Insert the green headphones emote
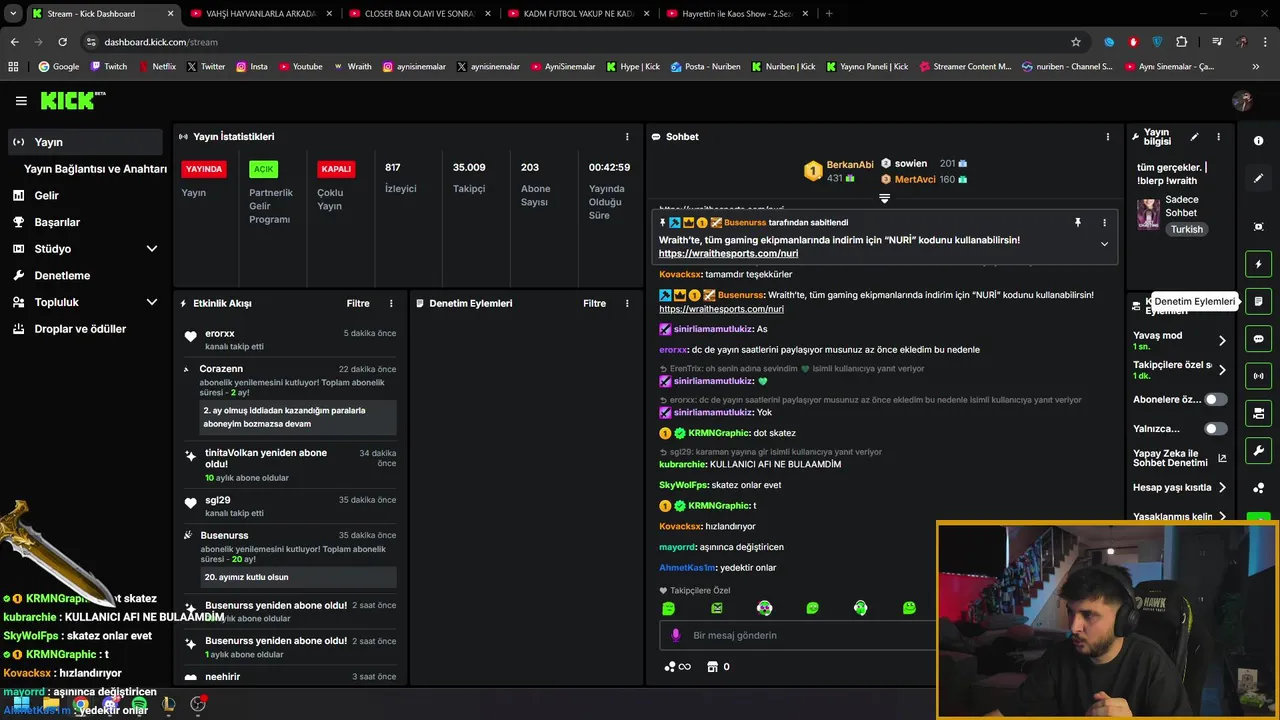Screen dimensions: 1280x720 pos(860,608)
